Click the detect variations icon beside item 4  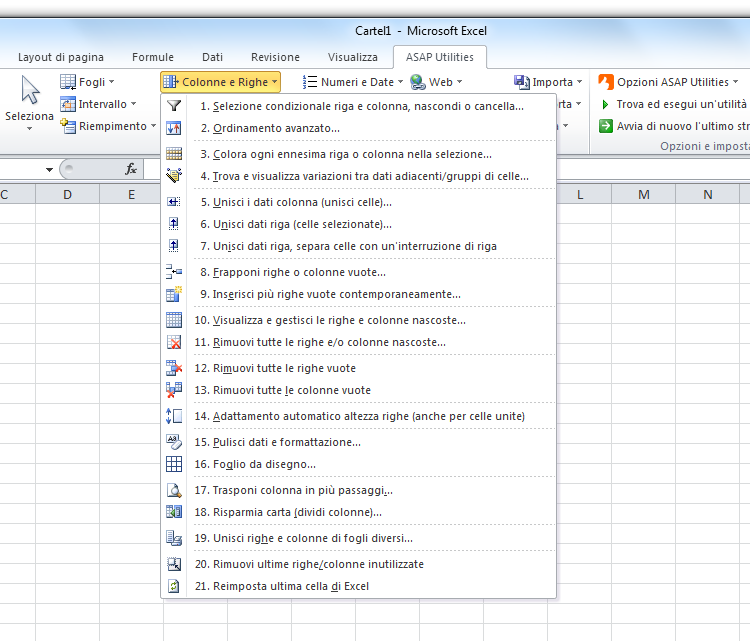tap(174, 176)
